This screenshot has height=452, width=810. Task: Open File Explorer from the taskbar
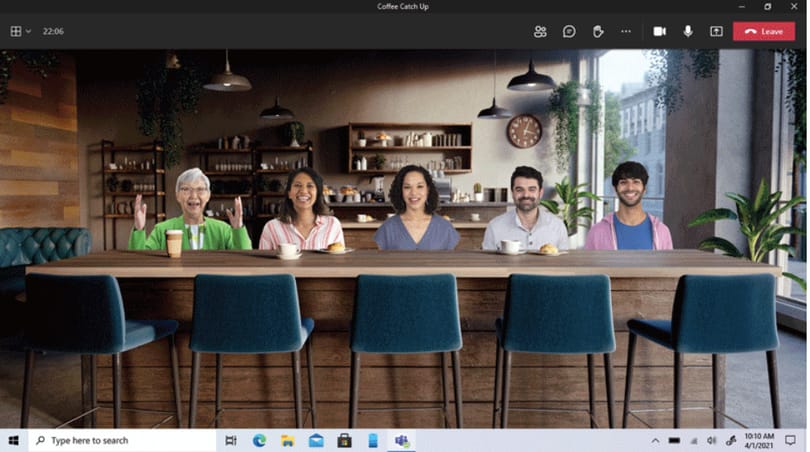coord(288,441)
